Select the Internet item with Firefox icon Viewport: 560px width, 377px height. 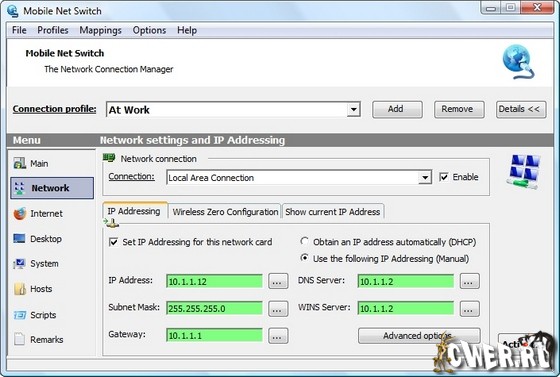pos(39,213)
